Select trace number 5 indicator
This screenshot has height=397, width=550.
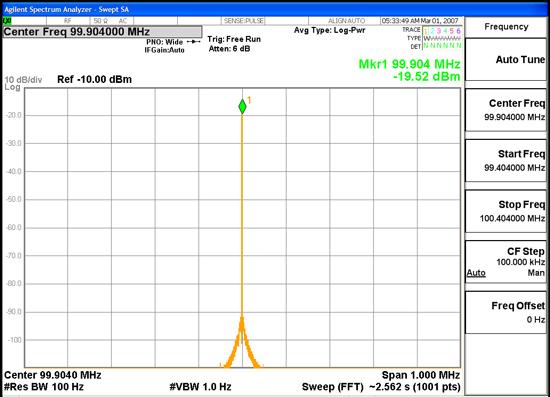(452, 31)
